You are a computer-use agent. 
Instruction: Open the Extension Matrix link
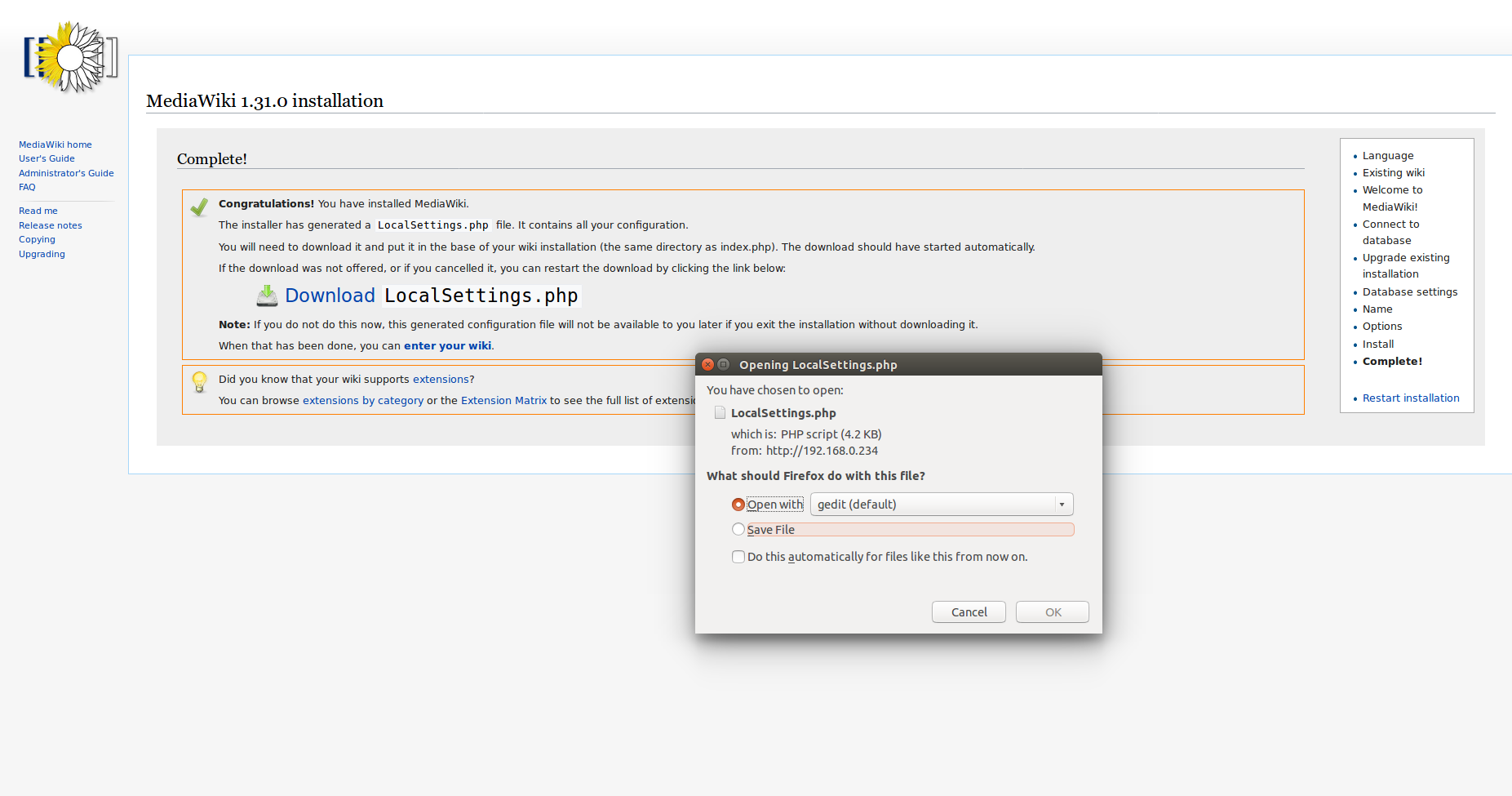[x=503, y=401]
